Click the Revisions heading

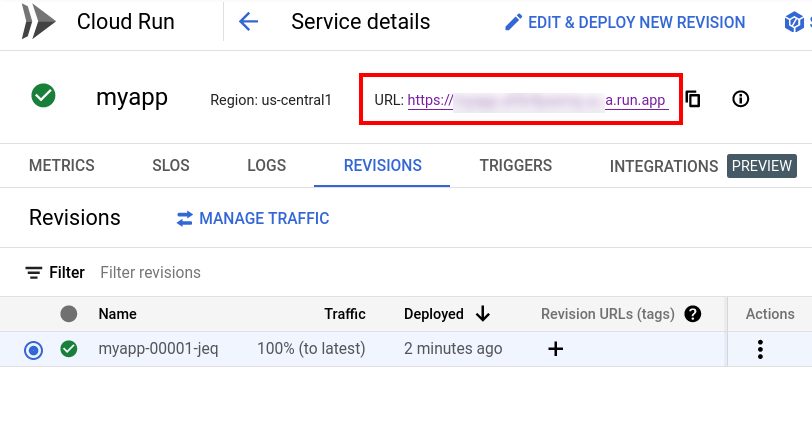tap(75, 218)
